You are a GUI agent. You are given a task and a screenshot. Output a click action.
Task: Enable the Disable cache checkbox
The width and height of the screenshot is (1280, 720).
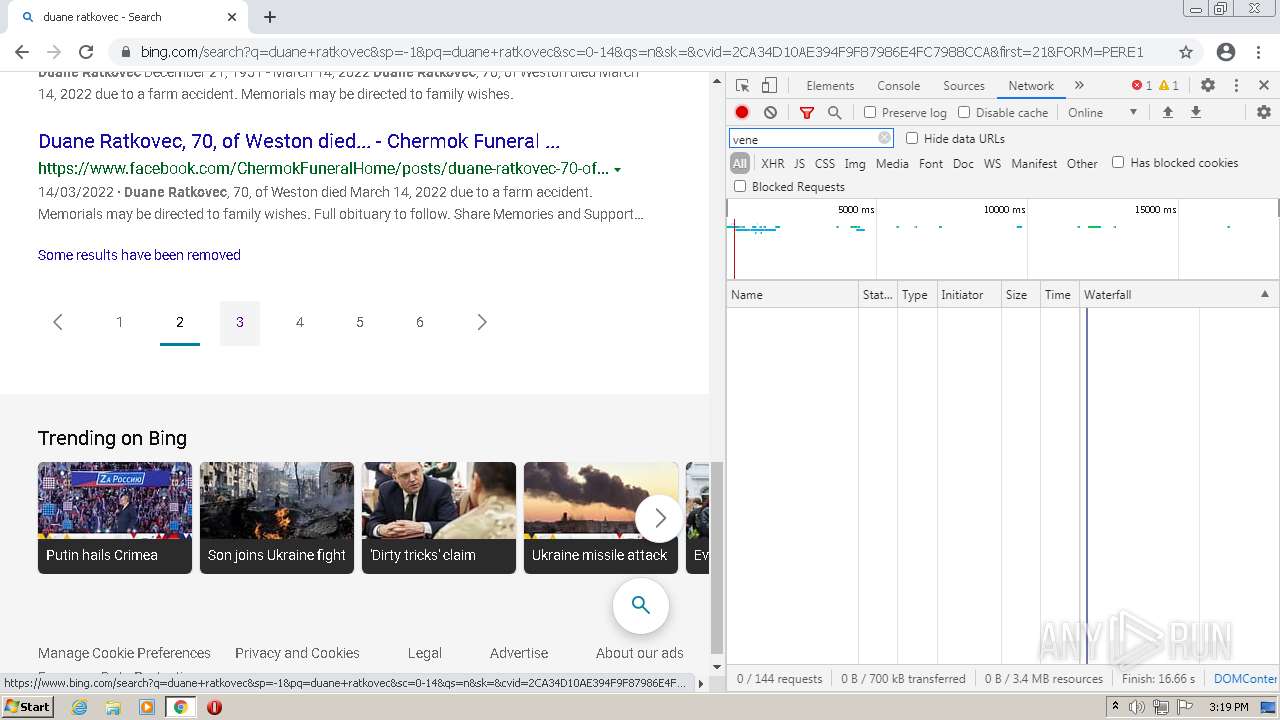click(964, 112)
